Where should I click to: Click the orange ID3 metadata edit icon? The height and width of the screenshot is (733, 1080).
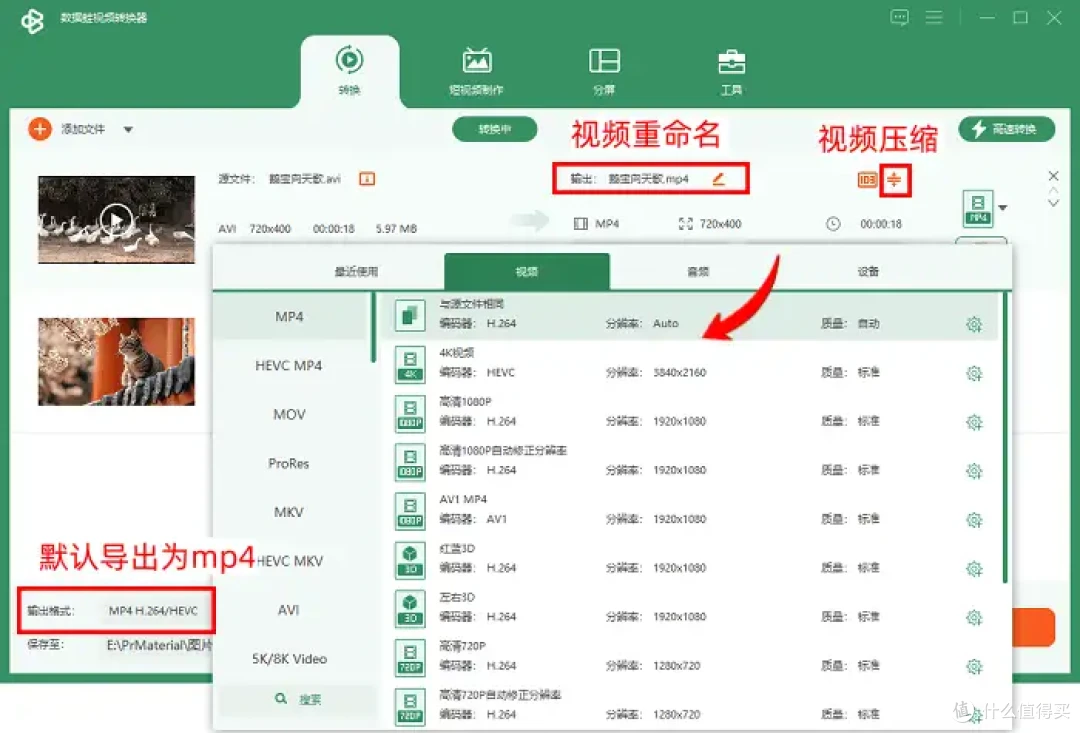click(x=866, y=180)
